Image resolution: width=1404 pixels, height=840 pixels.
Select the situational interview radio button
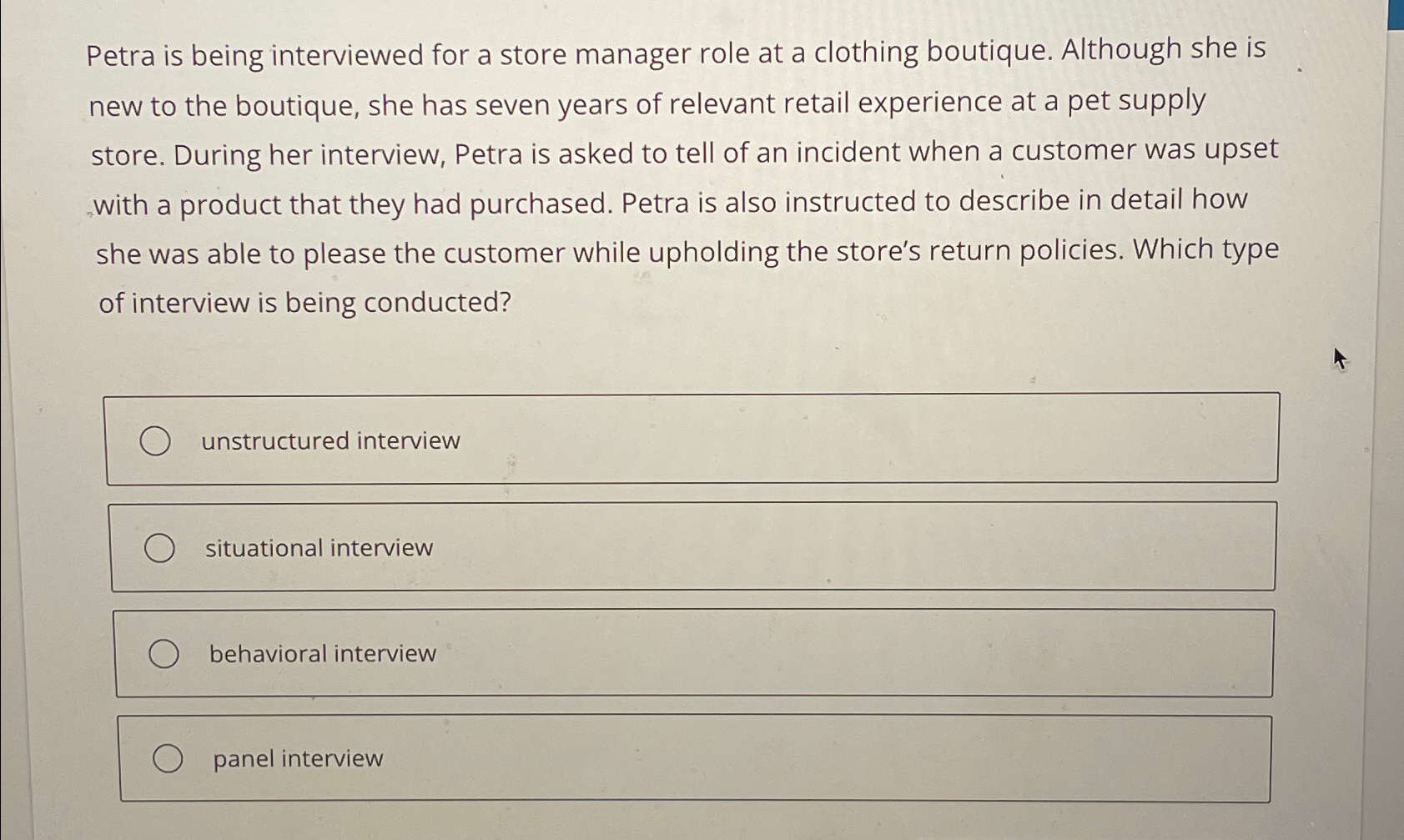click(162, 546)
